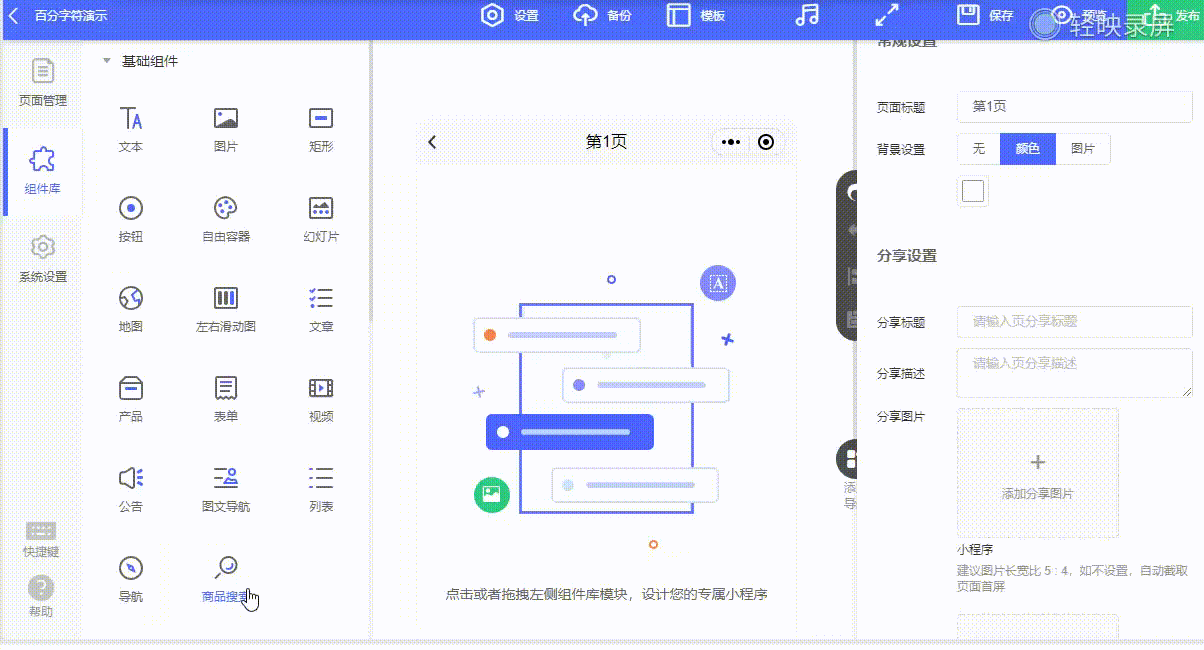The width and height of the screenshot is (1204, 650).
Task: Select the 自由容器 free container component
Action: coord(226,219)
